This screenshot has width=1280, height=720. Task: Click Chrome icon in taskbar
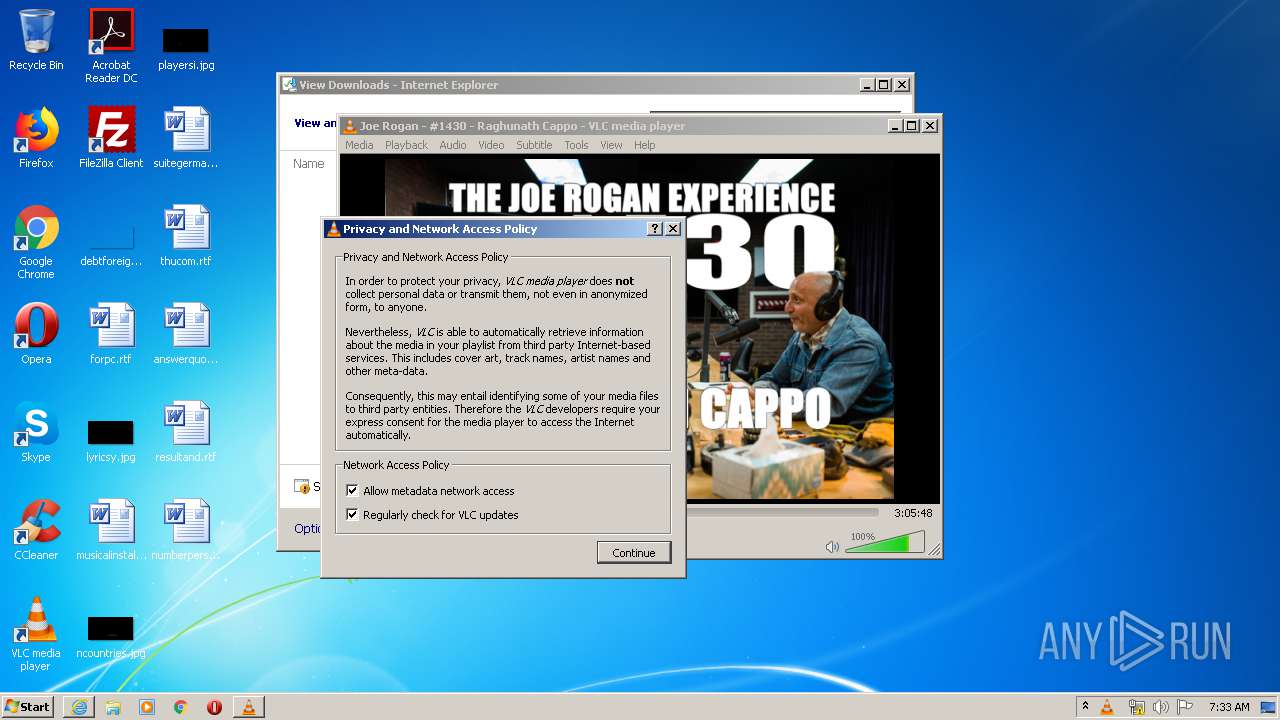[x=181, y=707]
